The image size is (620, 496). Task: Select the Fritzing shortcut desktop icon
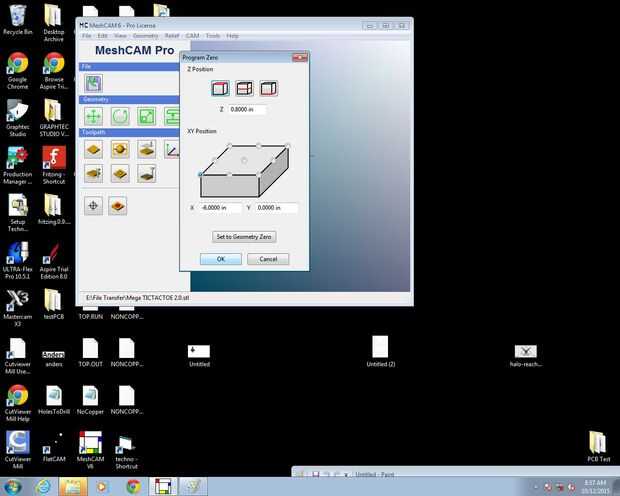(x=54, y=166)
